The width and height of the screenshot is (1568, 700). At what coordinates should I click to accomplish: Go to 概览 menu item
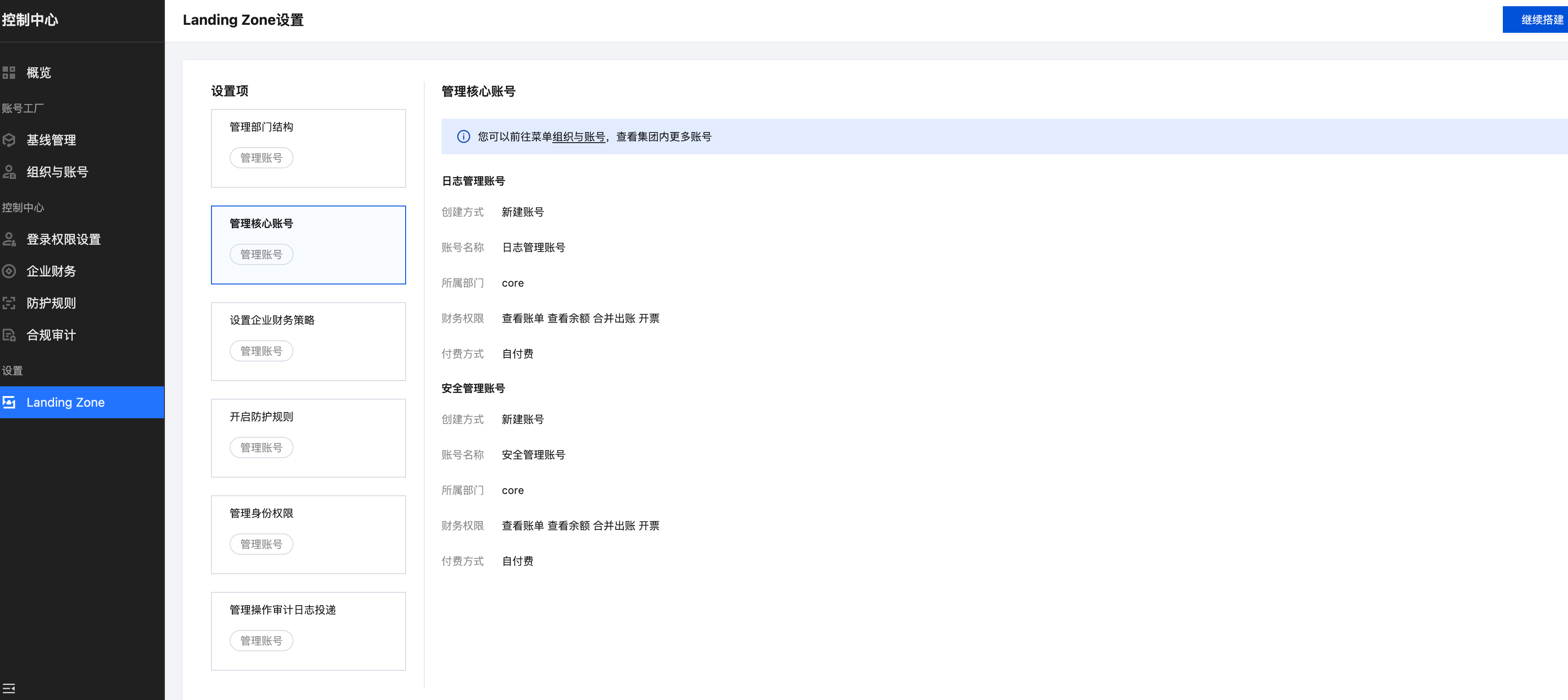click(x=39, y=73)
